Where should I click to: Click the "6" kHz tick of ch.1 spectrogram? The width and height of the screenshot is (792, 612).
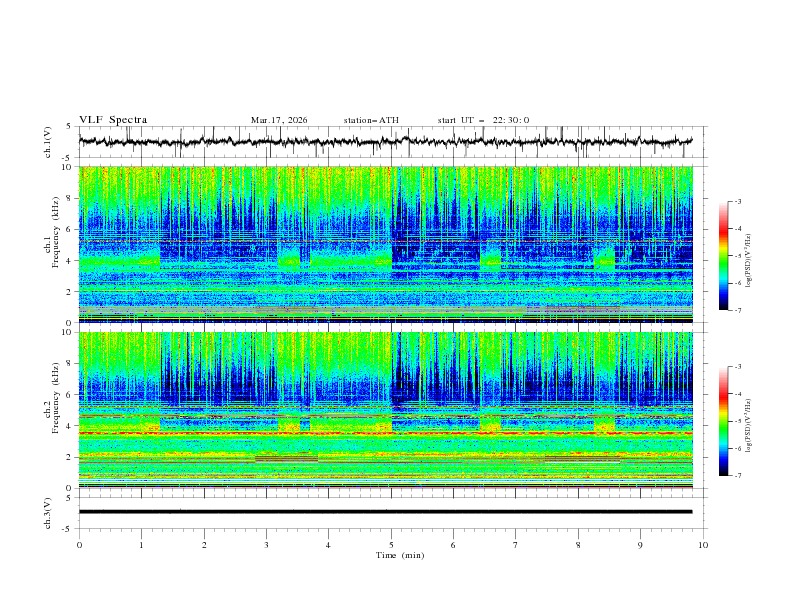[70, 229]
